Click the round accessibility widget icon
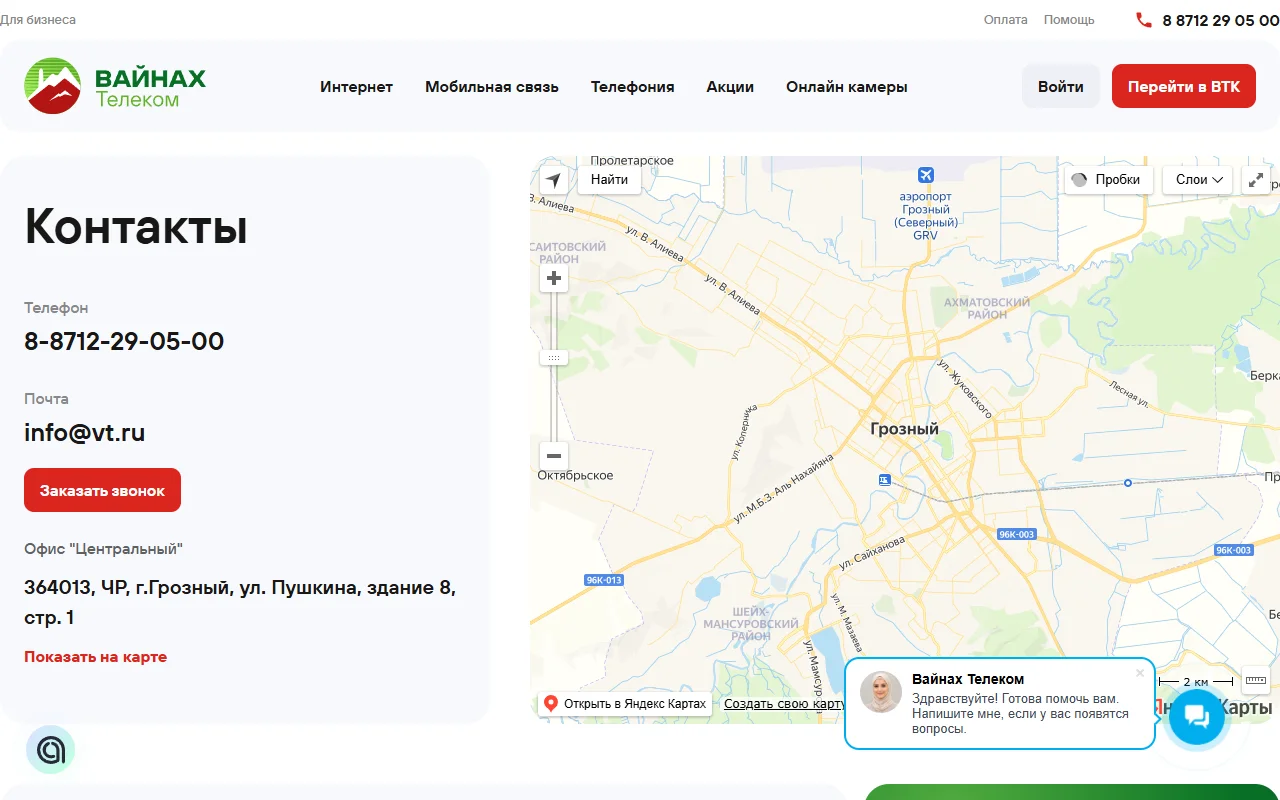 (51, 750)
